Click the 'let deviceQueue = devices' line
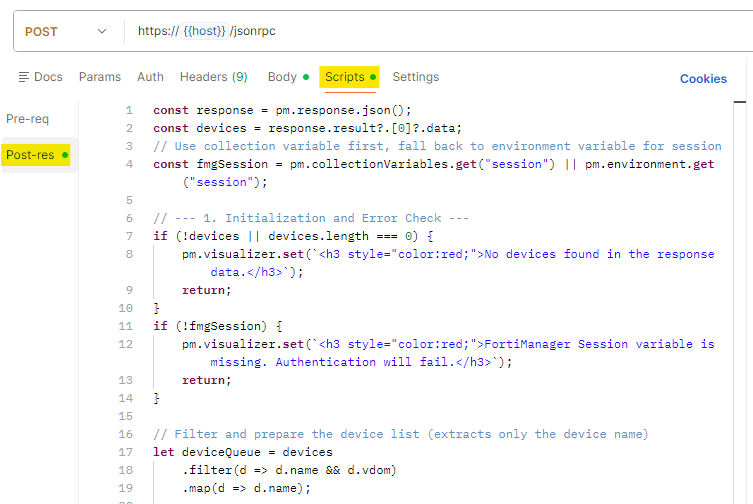Screen dimensions: 753x504 243,452
